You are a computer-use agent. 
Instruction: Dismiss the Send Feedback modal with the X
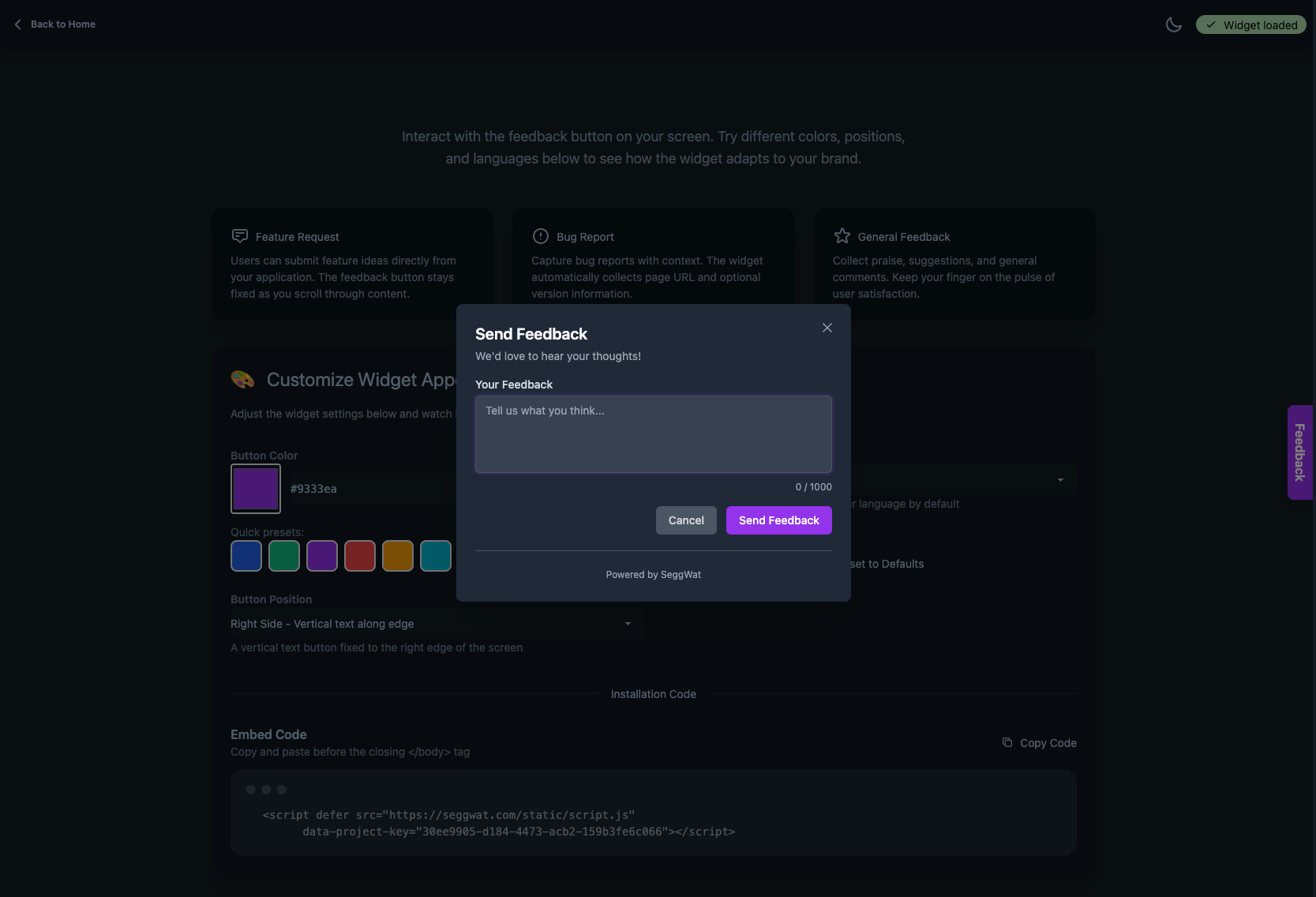827,328
